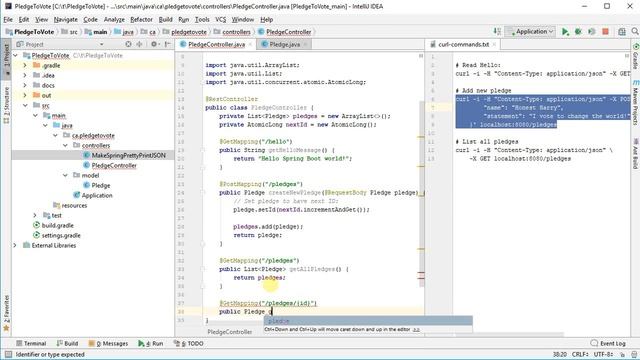Expand the out folder
Image resolution: width=640 pixels, height=360 pixels.
(x=25, y=96)
